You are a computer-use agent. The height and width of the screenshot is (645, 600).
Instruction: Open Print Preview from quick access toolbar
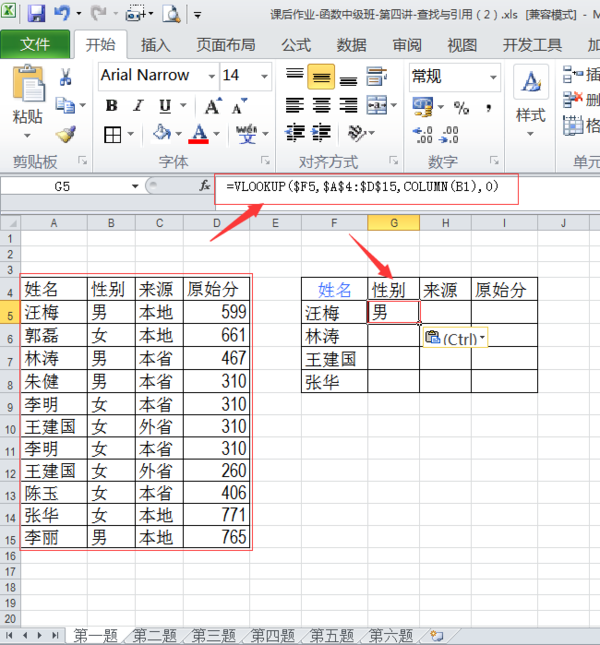coord(171,14)
